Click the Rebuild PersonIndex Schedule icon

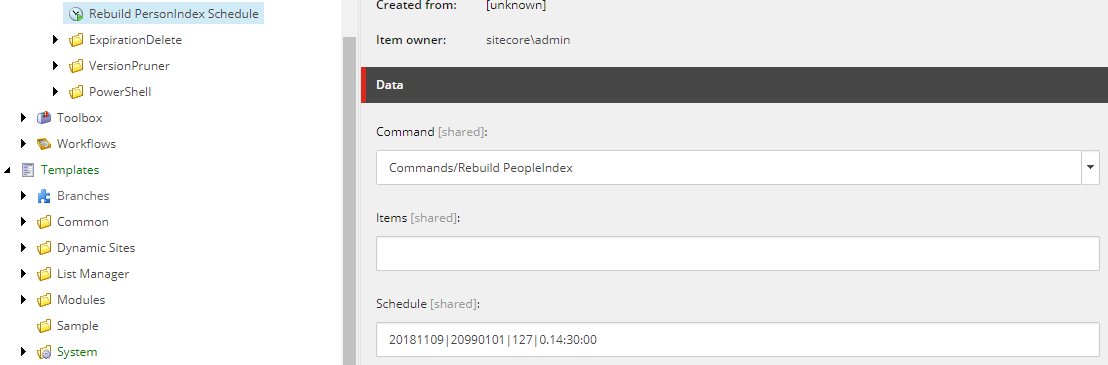coord(76,13)
